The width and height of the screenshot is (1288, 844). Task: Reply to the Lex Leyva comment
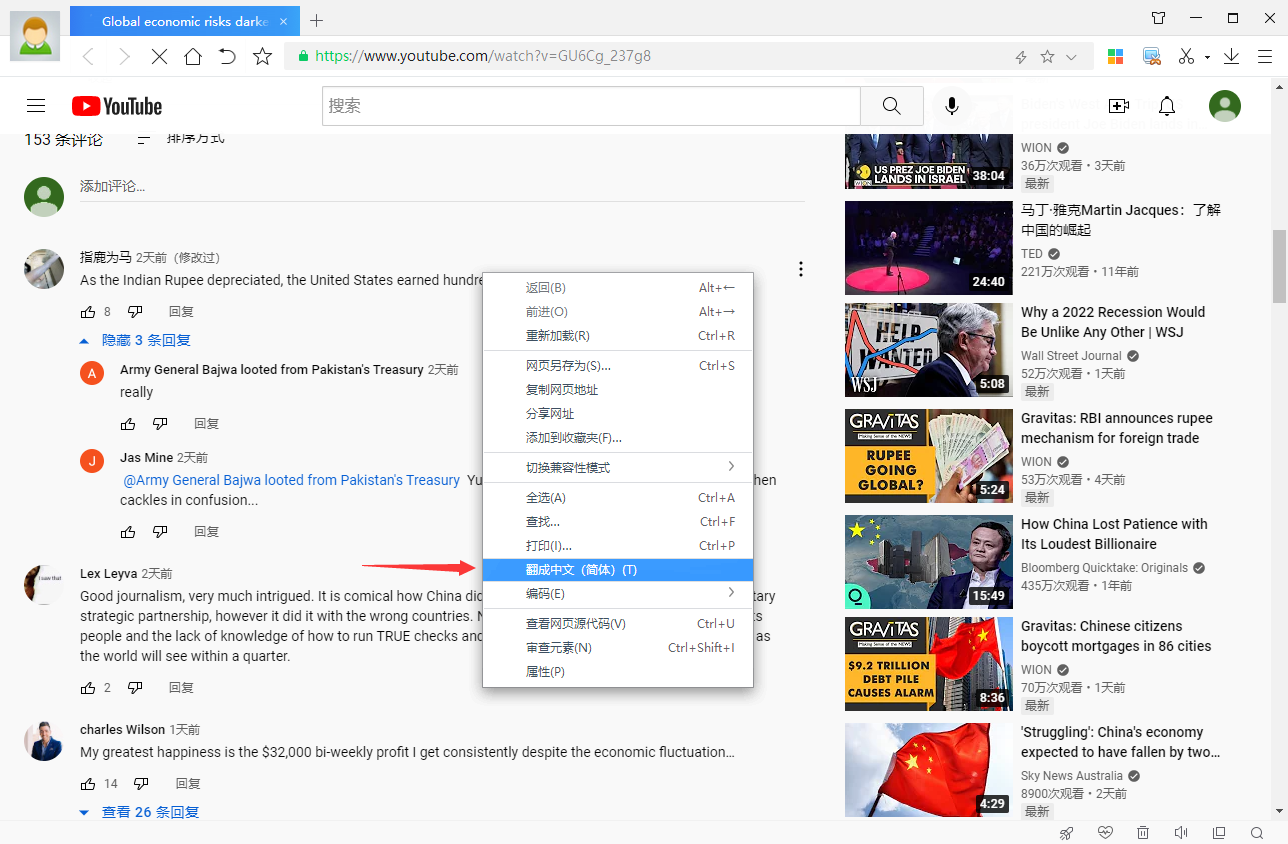point(181,688)
